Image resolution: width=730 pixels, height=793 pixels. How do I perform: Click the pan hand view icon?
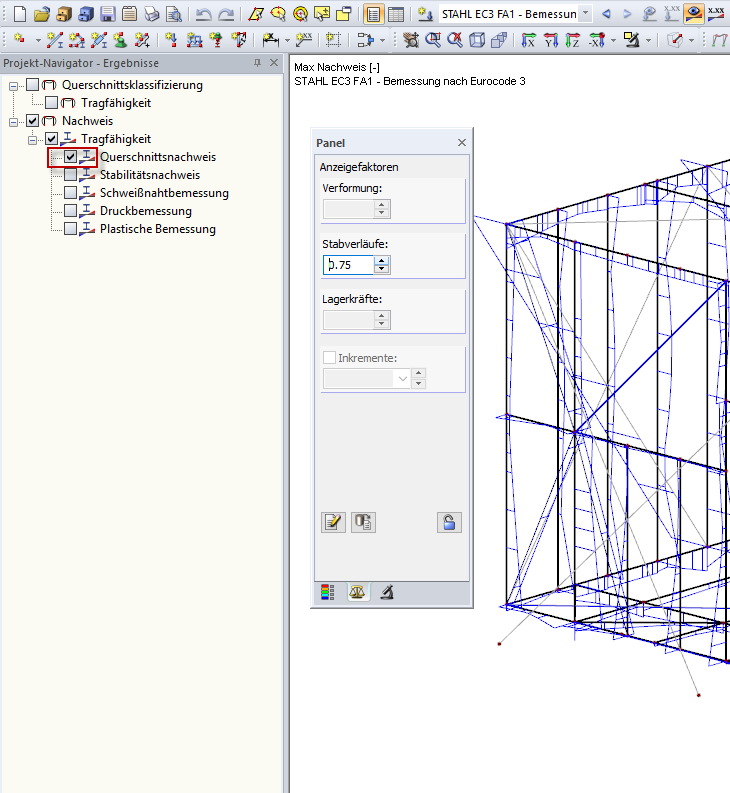(x=411, y=40)
